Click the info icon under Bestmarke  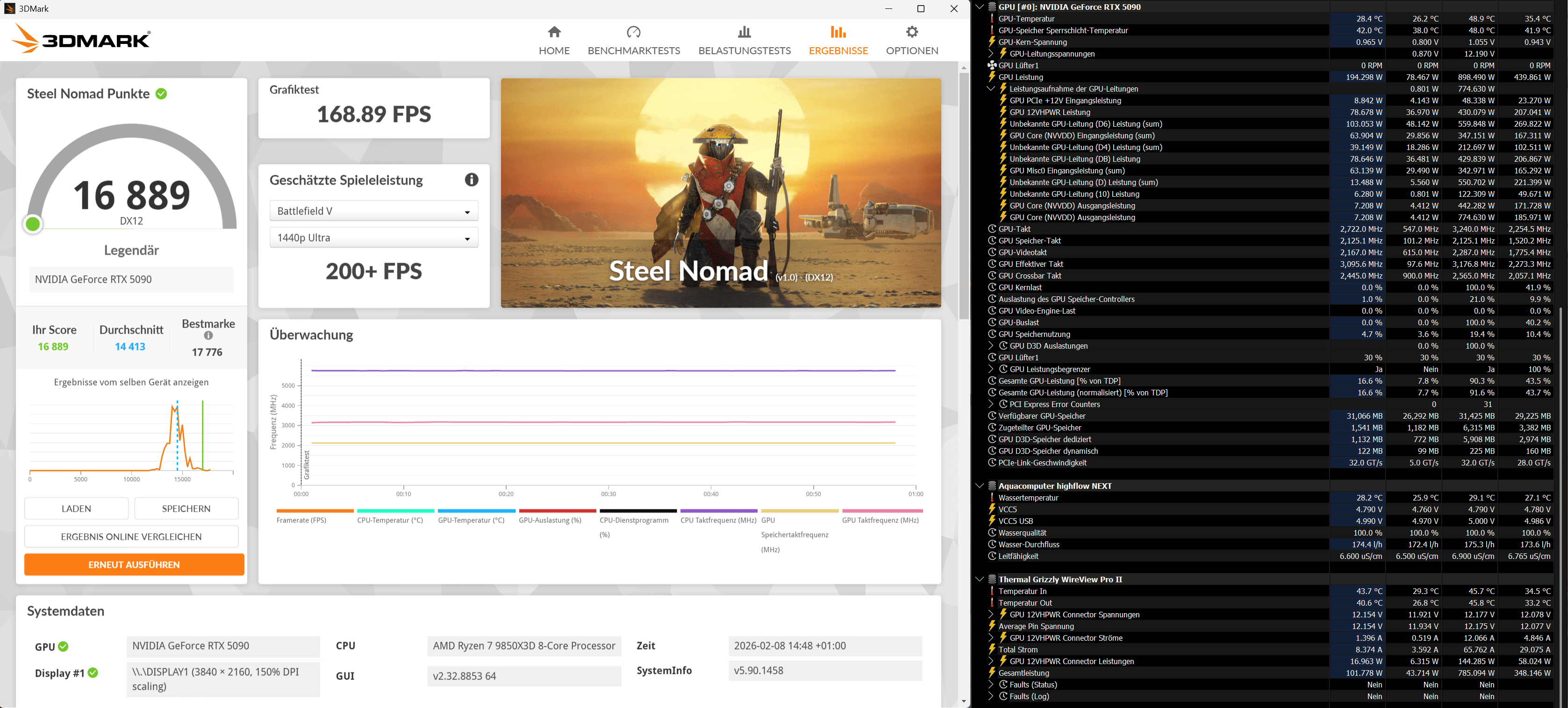pyautogui.click(x=208, y=336)
